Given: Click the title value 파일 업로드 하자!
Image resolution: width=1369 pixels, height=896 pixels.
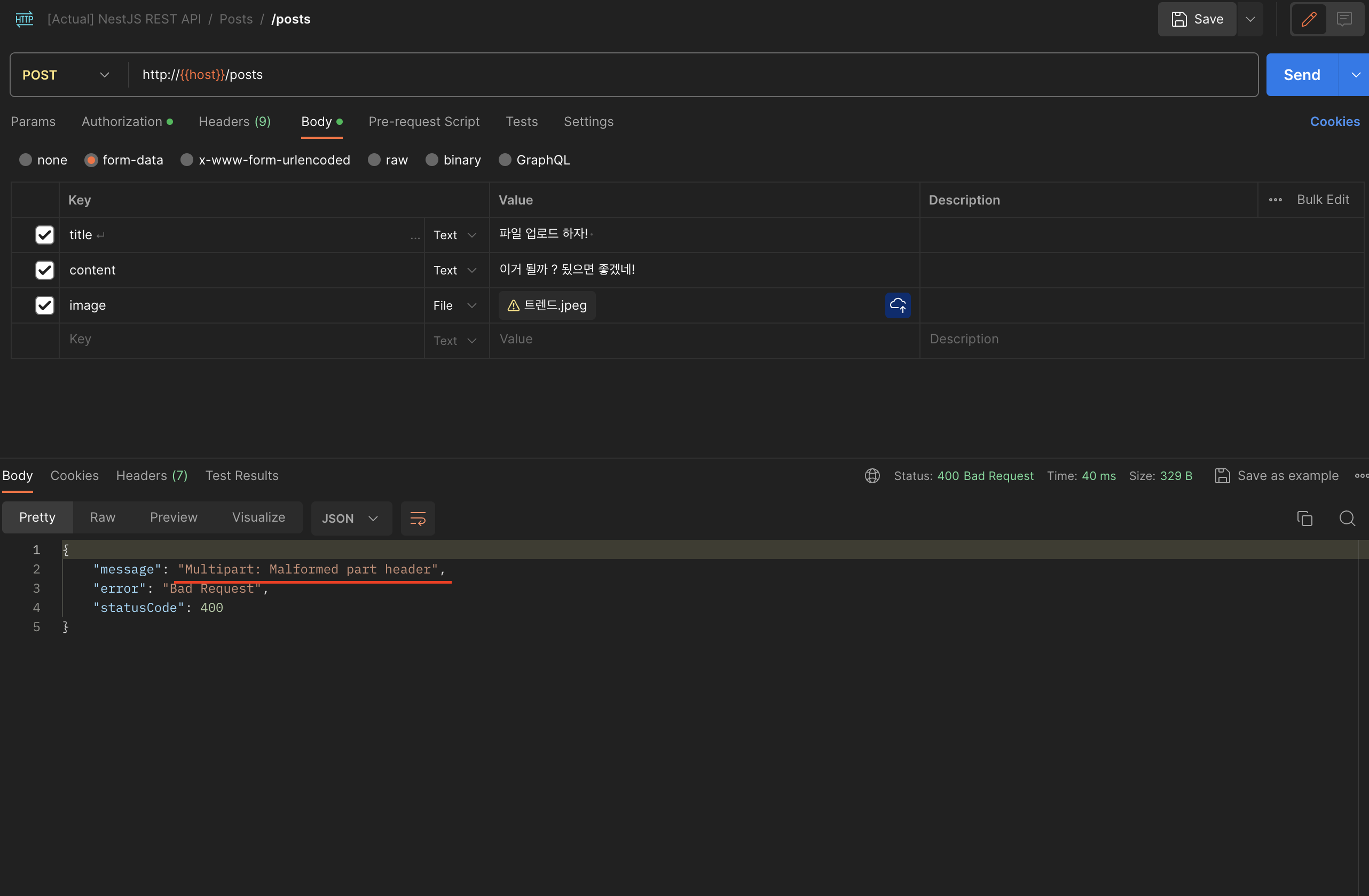Looking at the screenshot, I should click(x=544, y=233).
